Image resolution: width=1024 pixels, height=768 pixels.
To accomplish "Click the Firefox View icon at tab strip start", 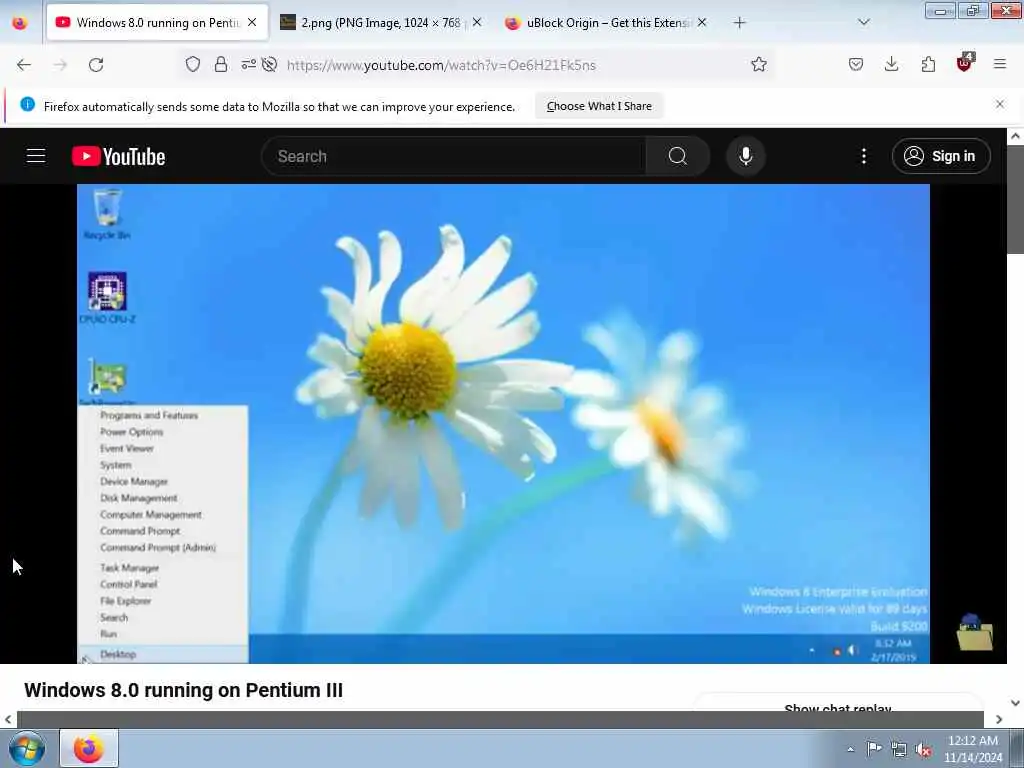I will click(x=20, y=23).
